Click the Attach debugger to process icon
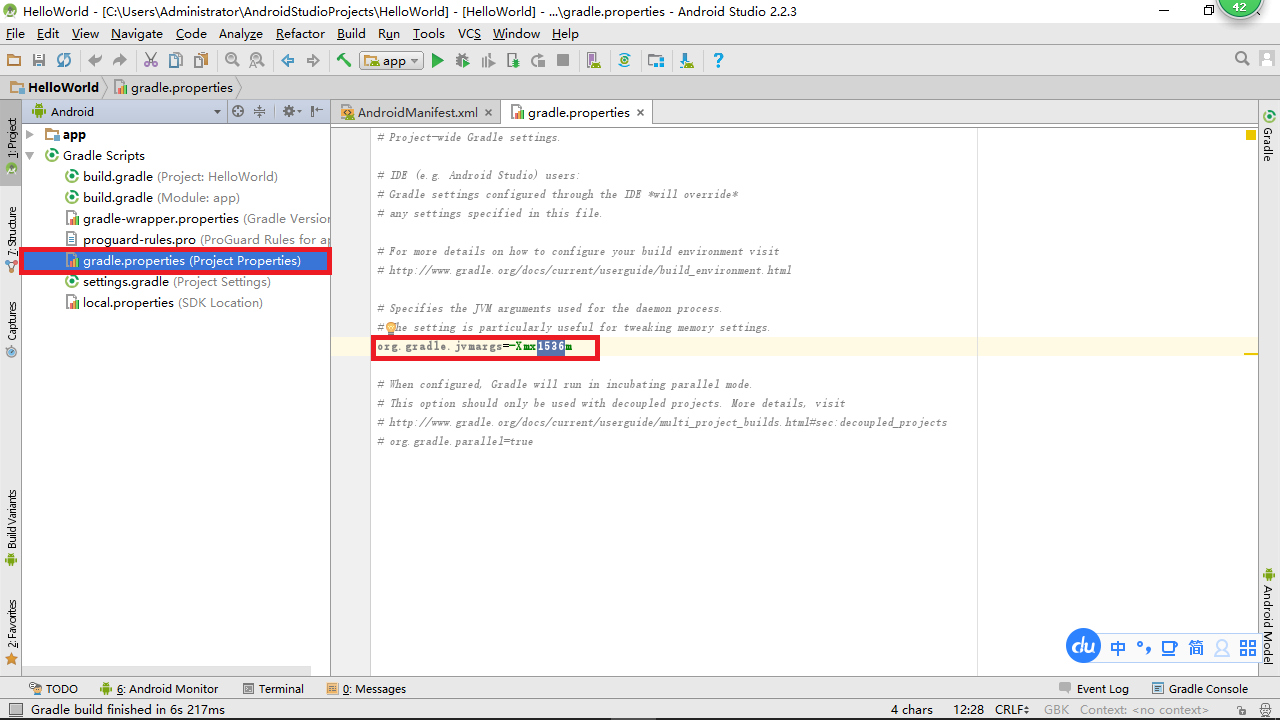The image size is (1280, 720). coord(513,61)
